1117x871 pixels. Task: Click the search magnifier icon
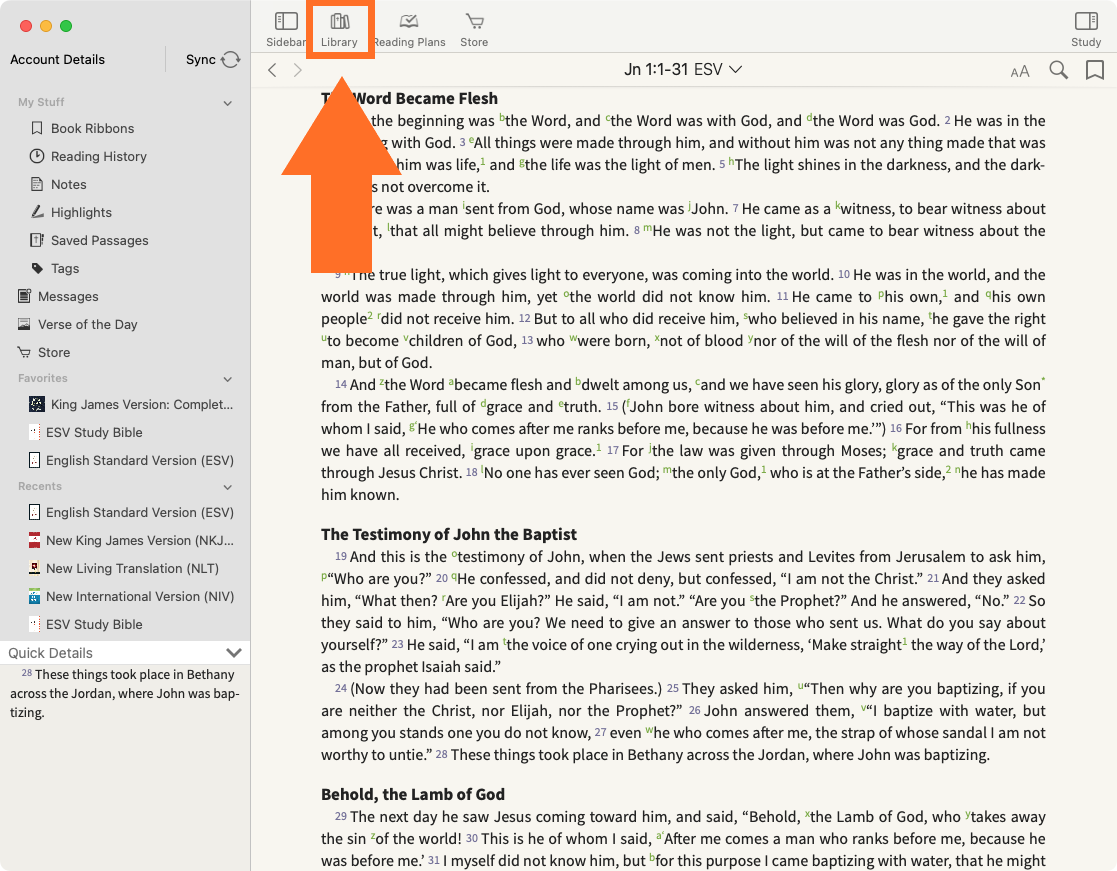[1059, 70]
